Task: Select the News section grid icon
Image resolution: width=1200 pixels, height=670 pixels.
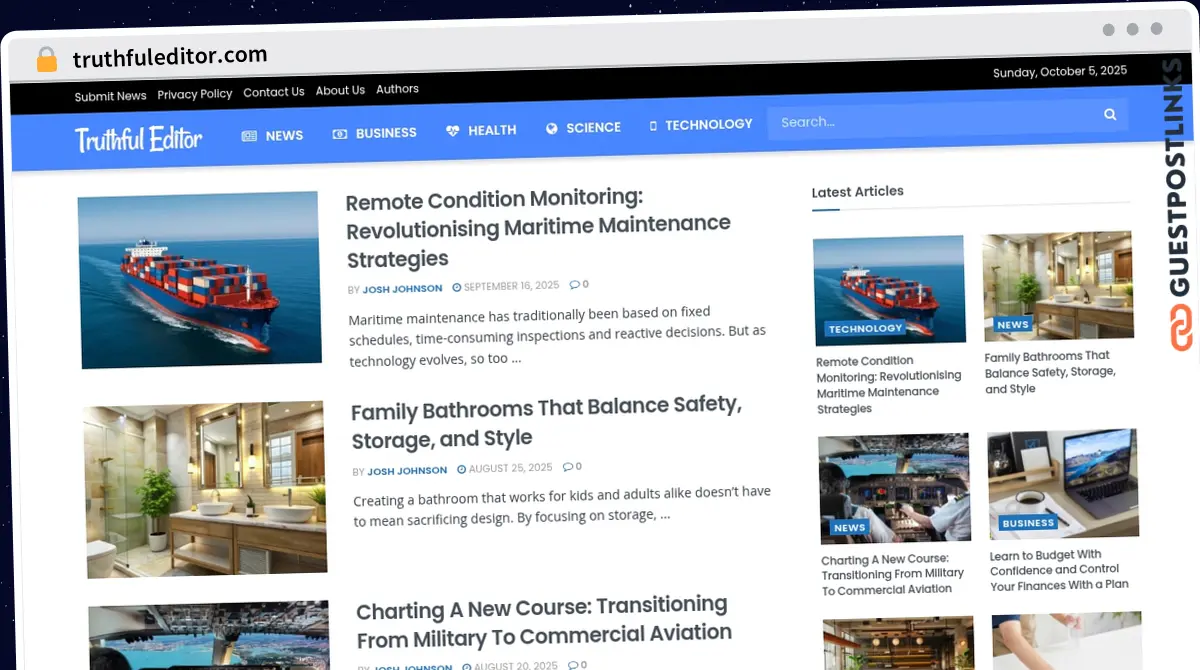Action: coord(247,134)
